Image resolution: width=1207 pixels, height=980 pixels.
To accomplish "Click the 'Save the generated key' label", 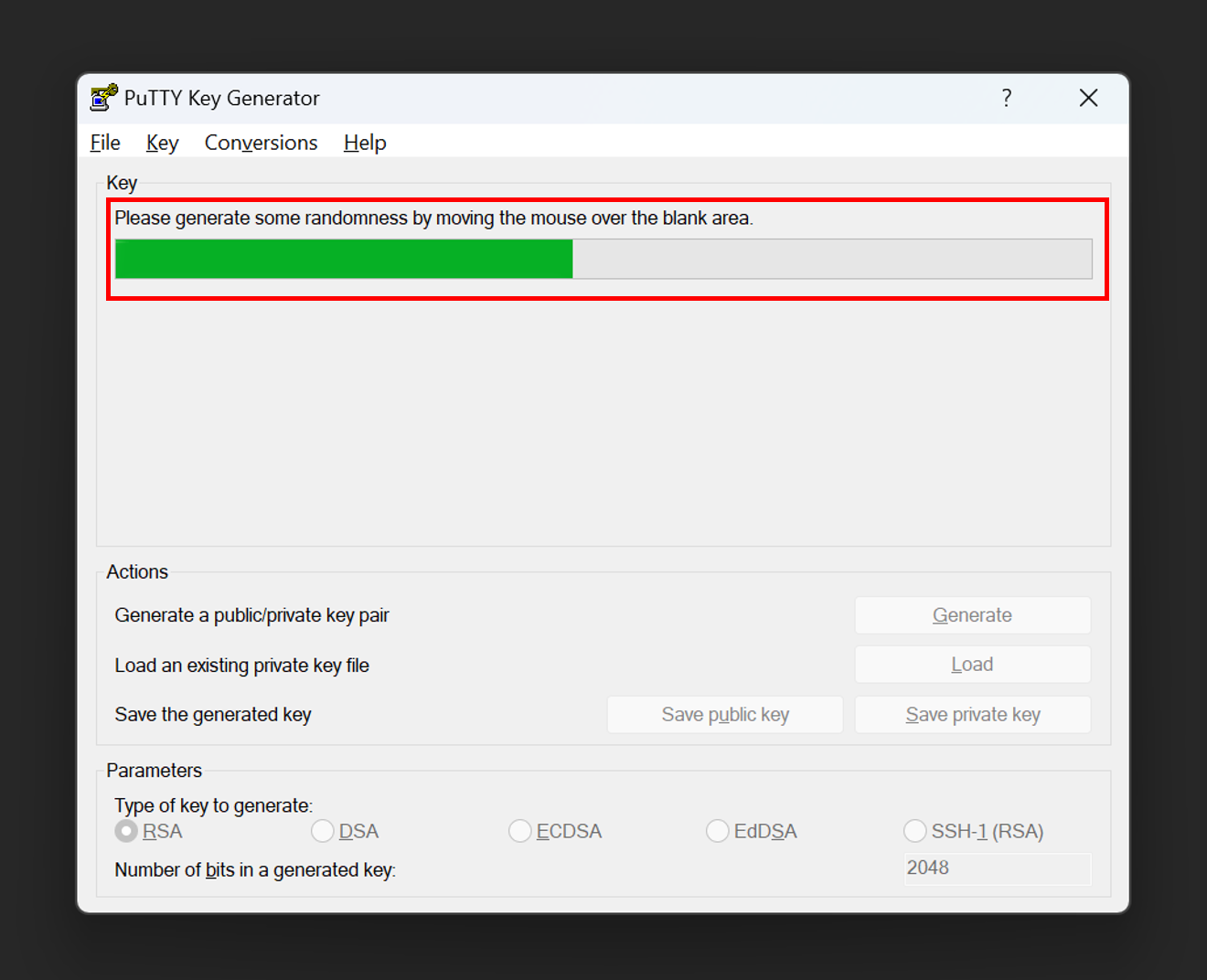I will coord(213,715).
